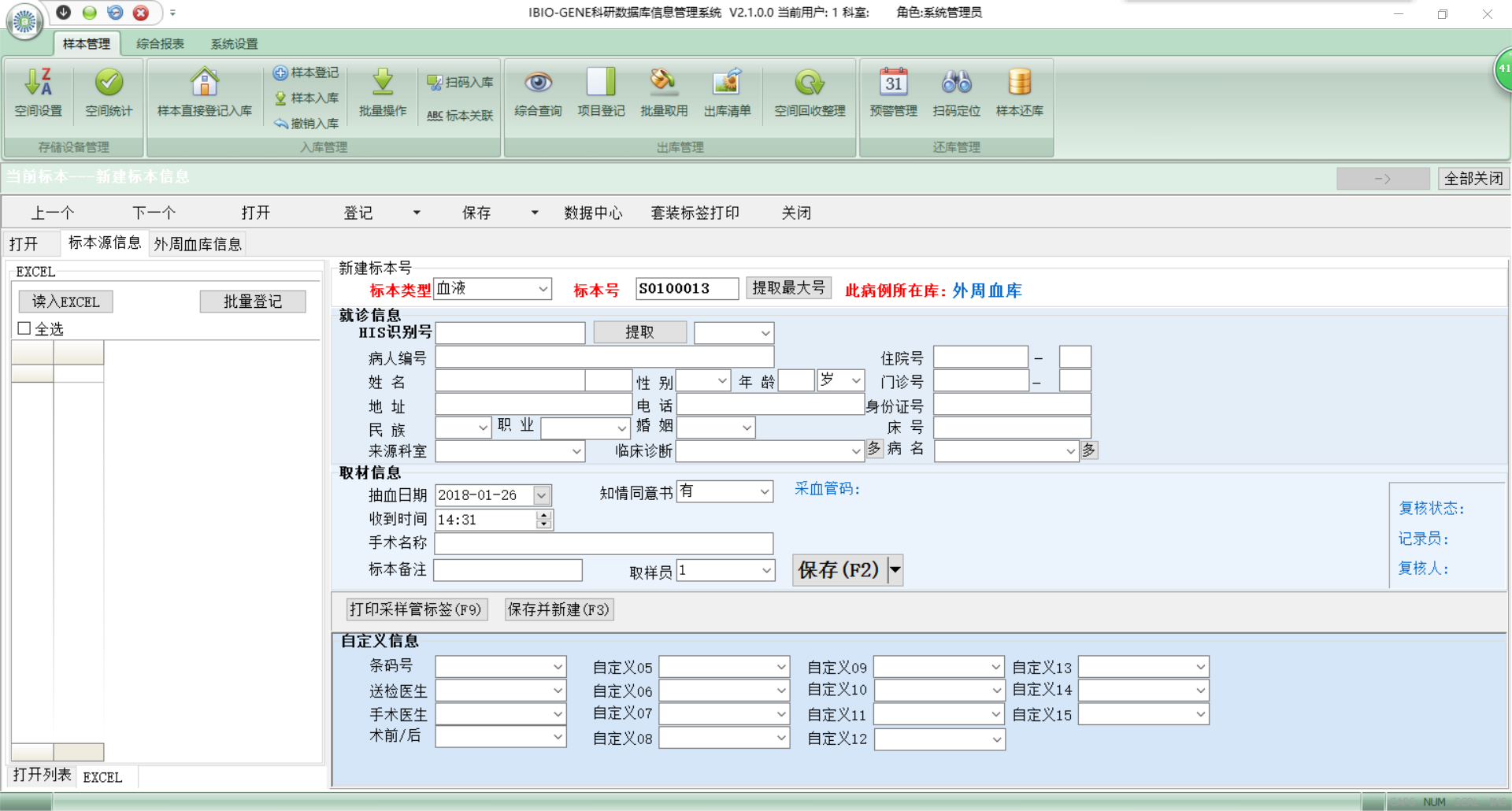Open 综合查询 eye icon

[x=538, y=83]
